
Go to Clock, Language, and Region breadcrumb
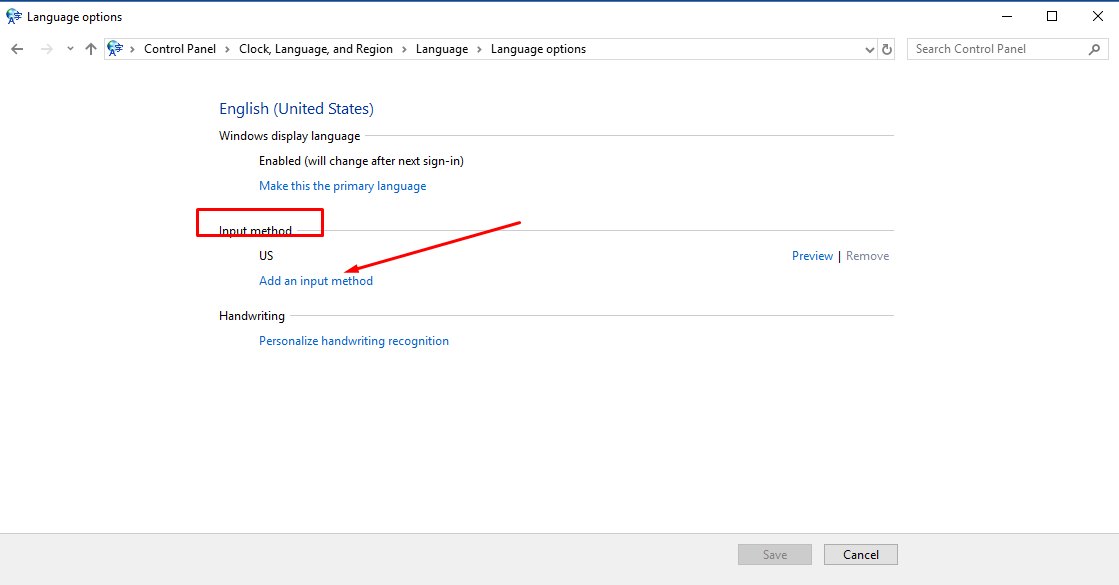coord(316,49)
